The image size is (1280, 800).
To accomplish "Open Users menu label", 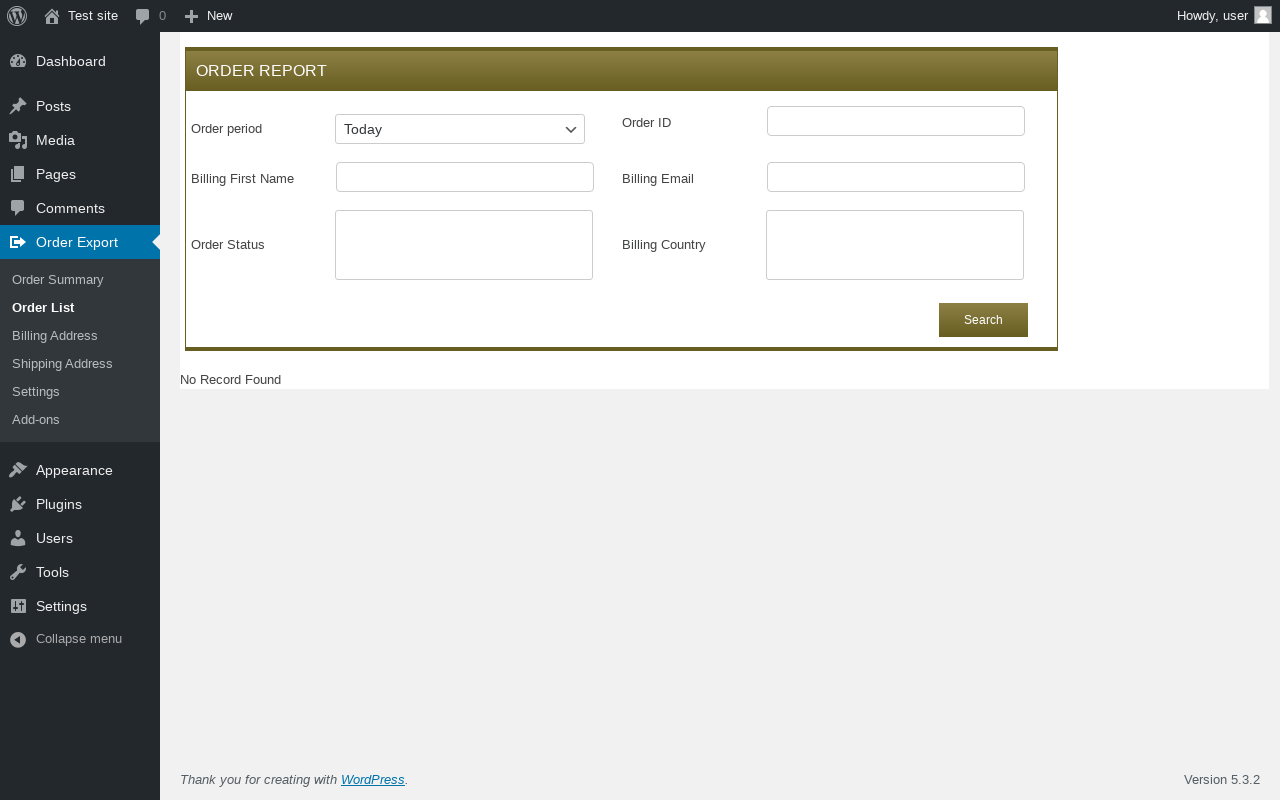I will click(54, 538).
